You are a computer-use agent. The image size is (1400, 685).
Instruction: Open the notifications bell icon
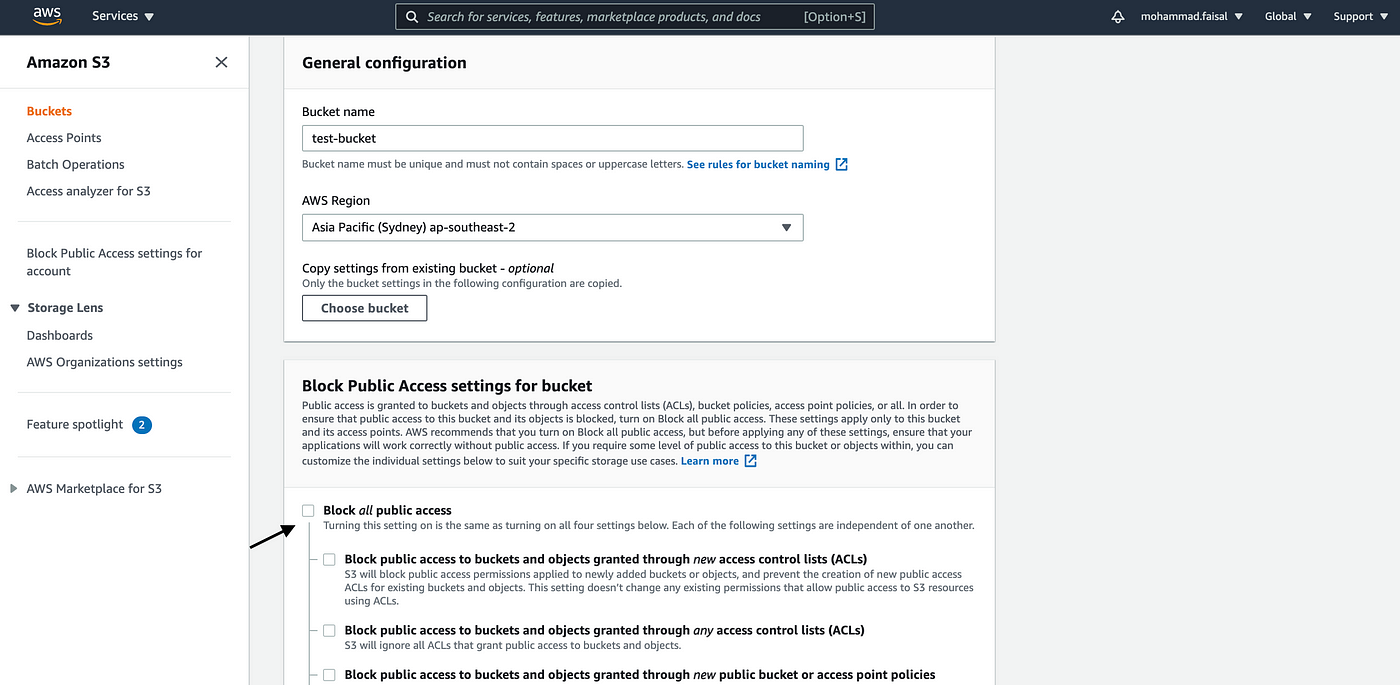[x=1118, y=17]
